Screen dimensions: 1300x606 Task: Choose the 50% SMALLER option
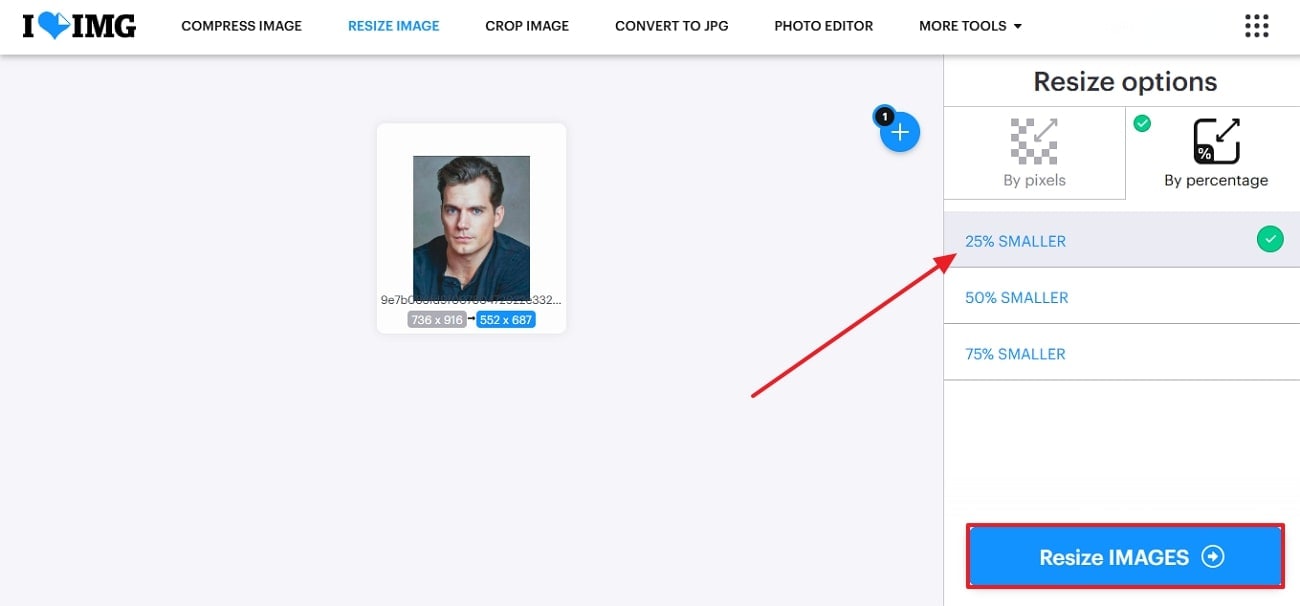pos(1016,297)
